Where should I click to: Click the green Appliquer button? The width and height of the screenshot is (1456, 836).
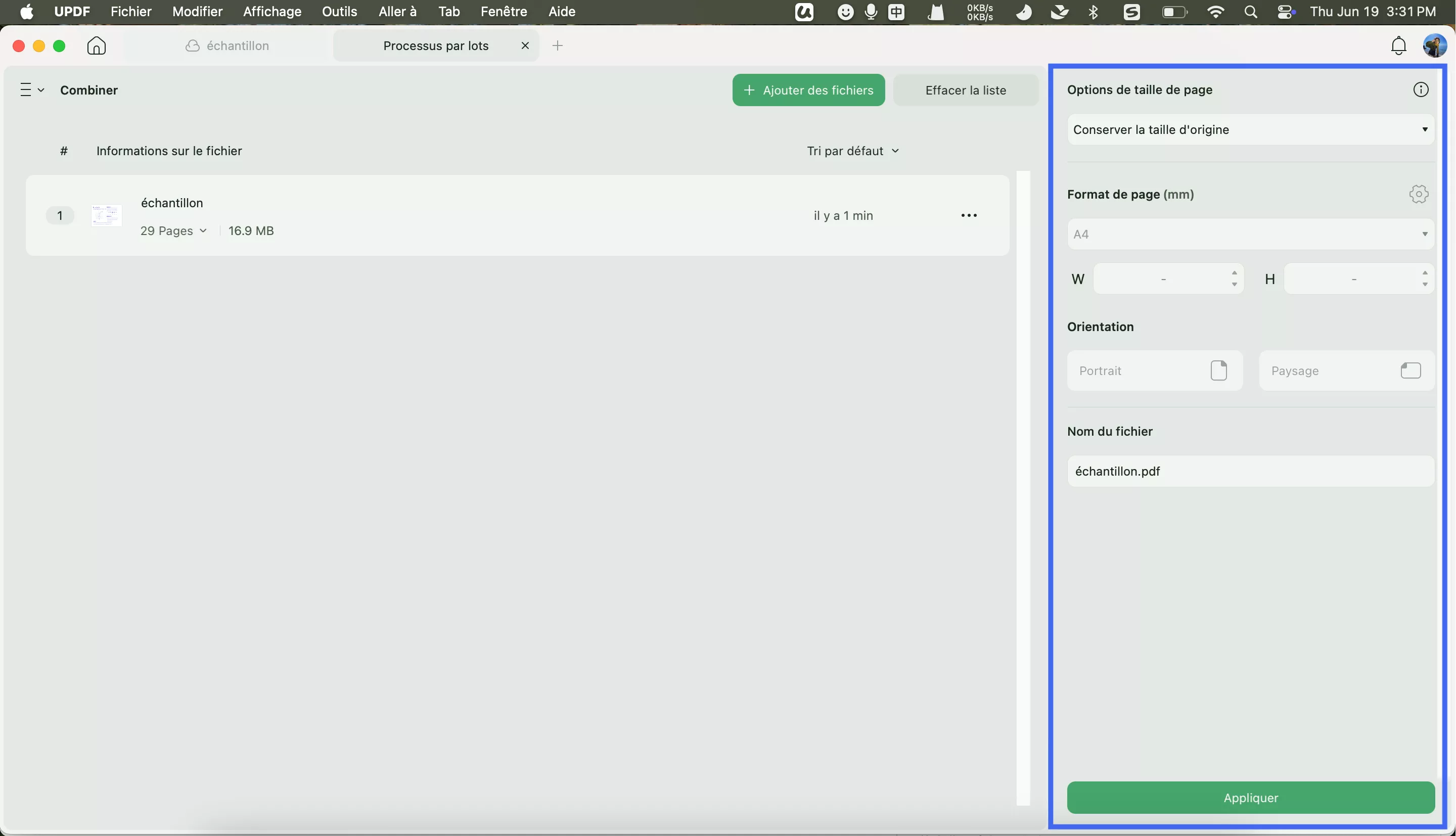coord(1250,798)
